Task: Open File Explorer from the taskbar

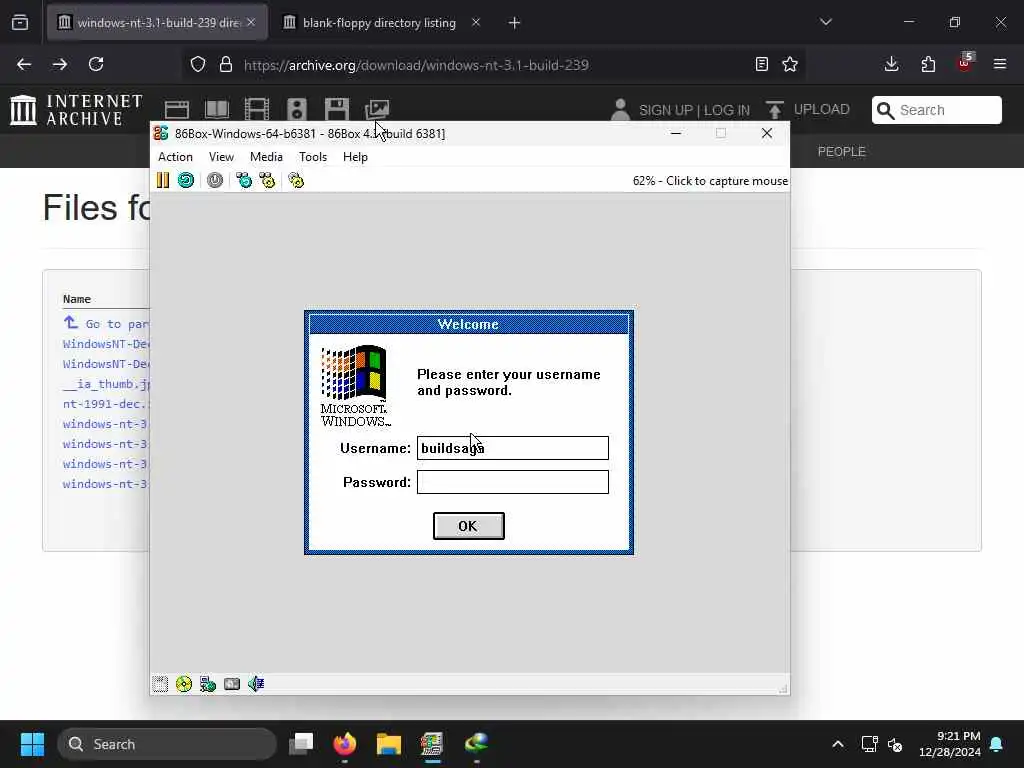Action: pos(389,744)
